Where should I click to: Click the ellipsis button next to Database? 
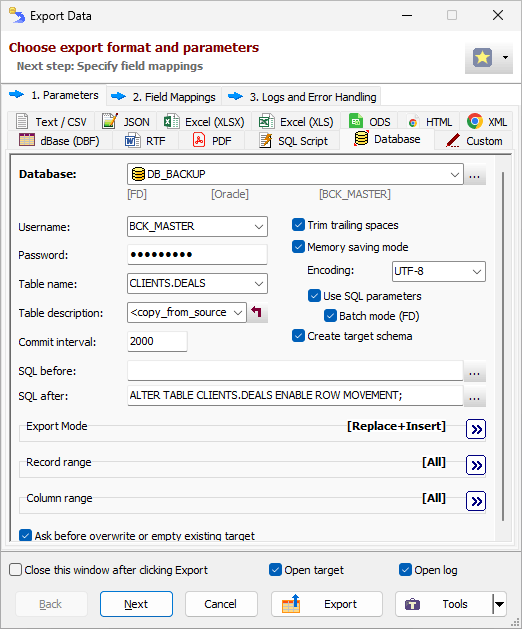tap(475, 174)
